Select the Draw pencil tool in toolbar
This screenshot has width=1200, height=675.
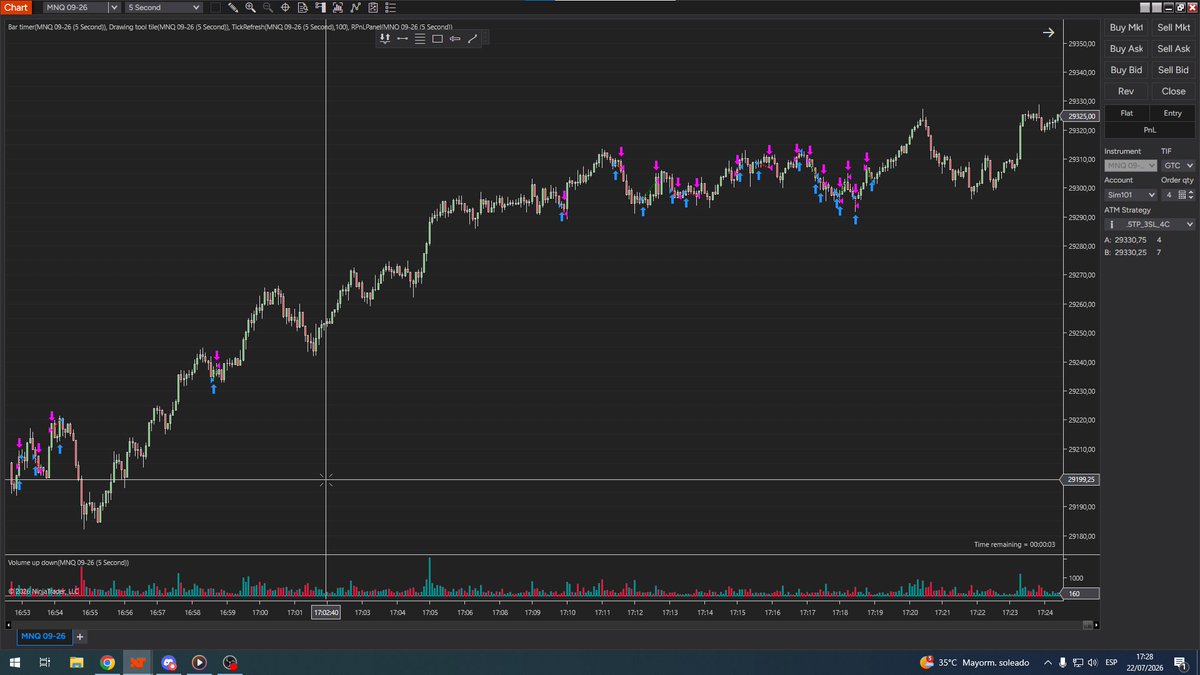232,7
